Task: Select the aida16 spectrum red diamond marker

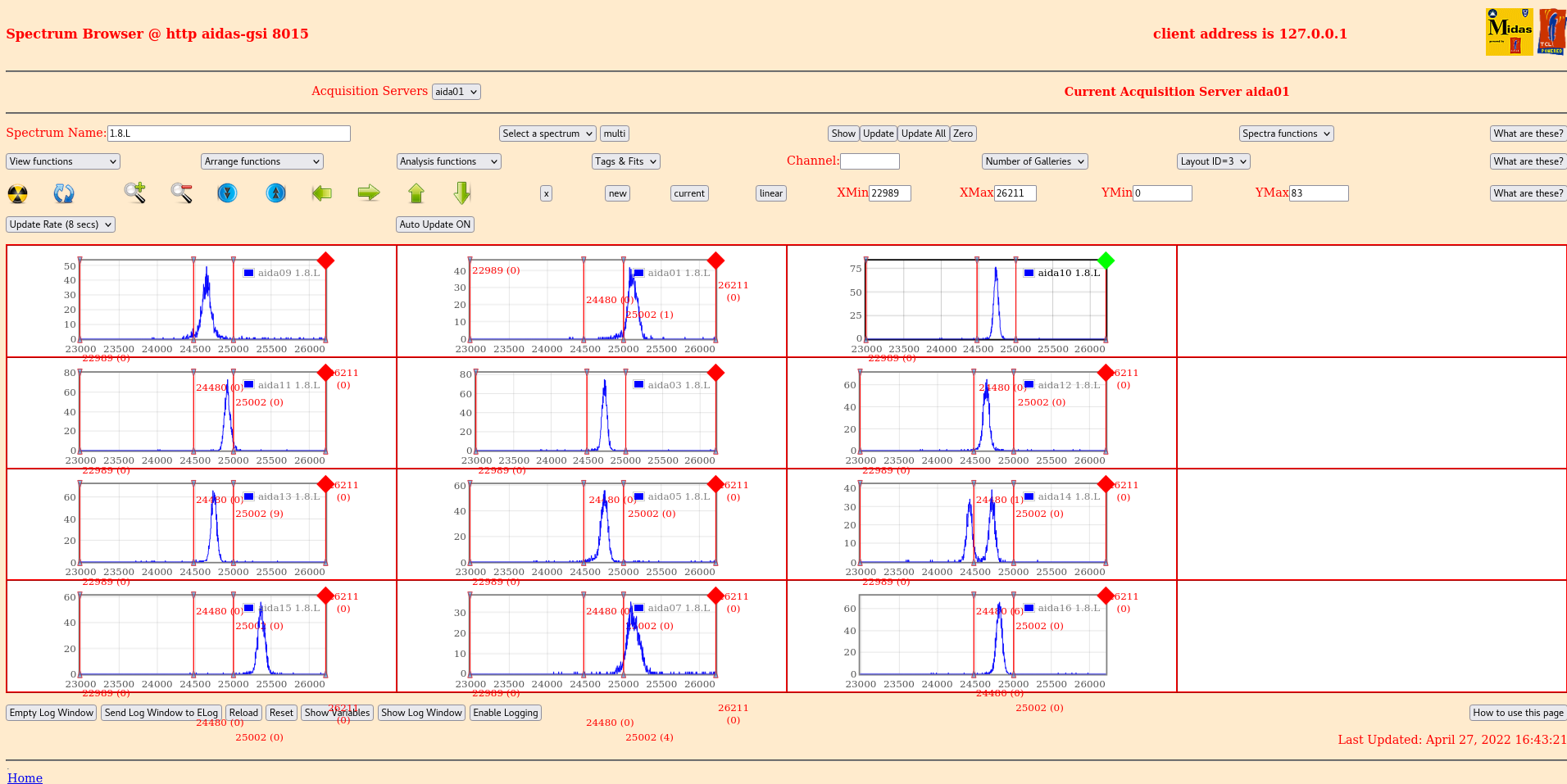Action: pos(1106,596)
